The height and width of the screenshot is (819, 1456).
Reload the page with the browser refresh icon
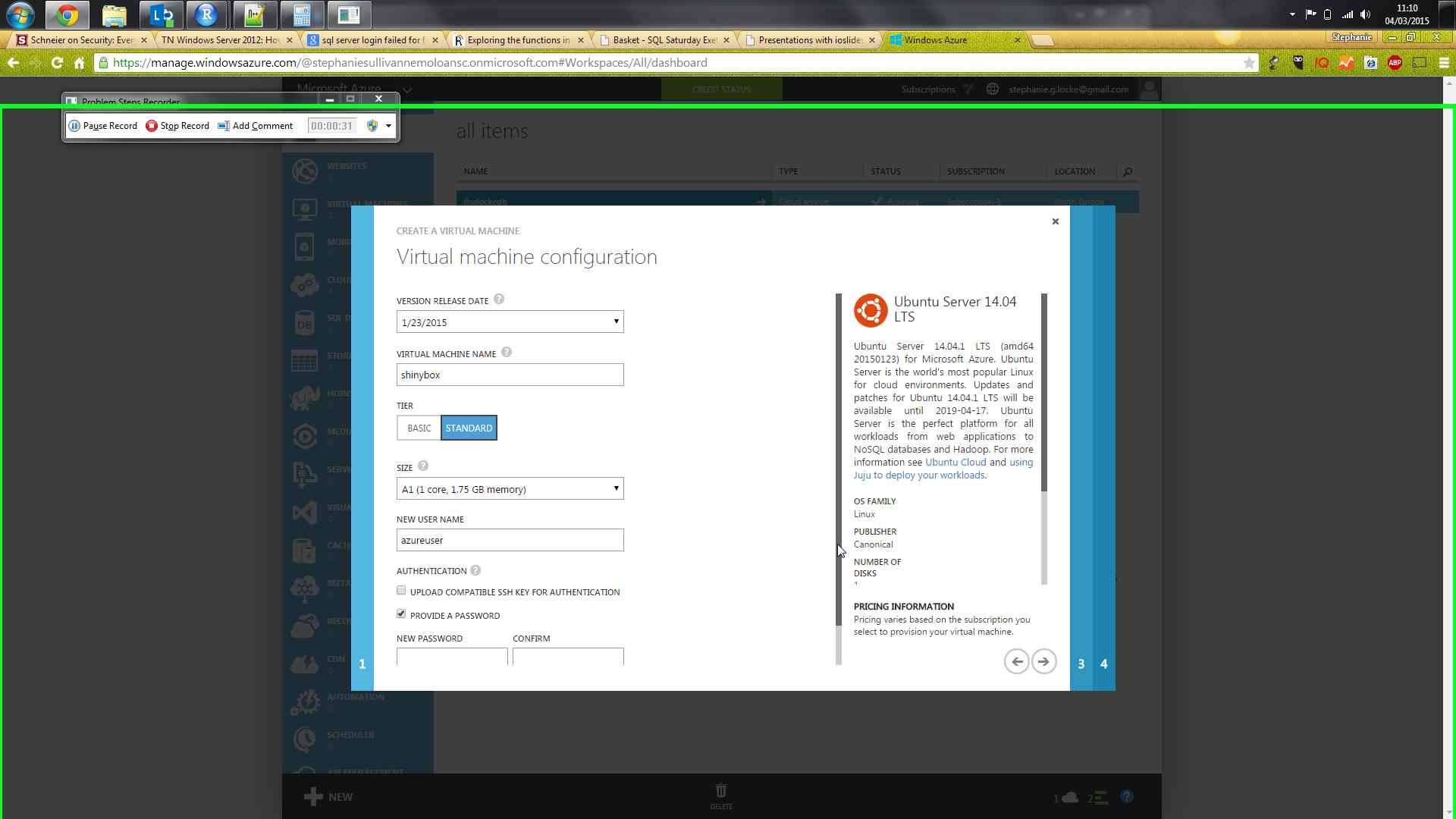pyautogui.click(x=57, y=63)
